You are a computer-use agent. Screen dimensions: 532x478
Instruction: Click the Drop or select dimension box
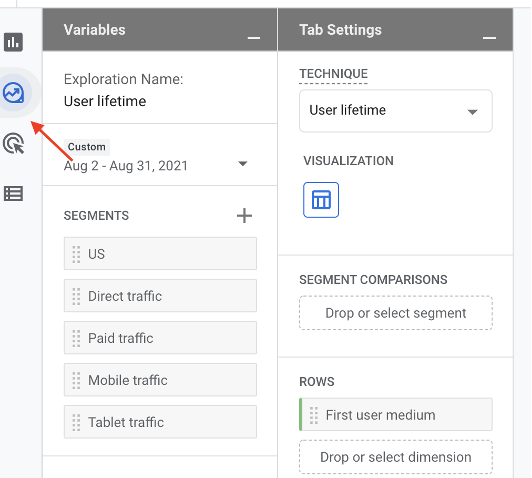(396, 457)
